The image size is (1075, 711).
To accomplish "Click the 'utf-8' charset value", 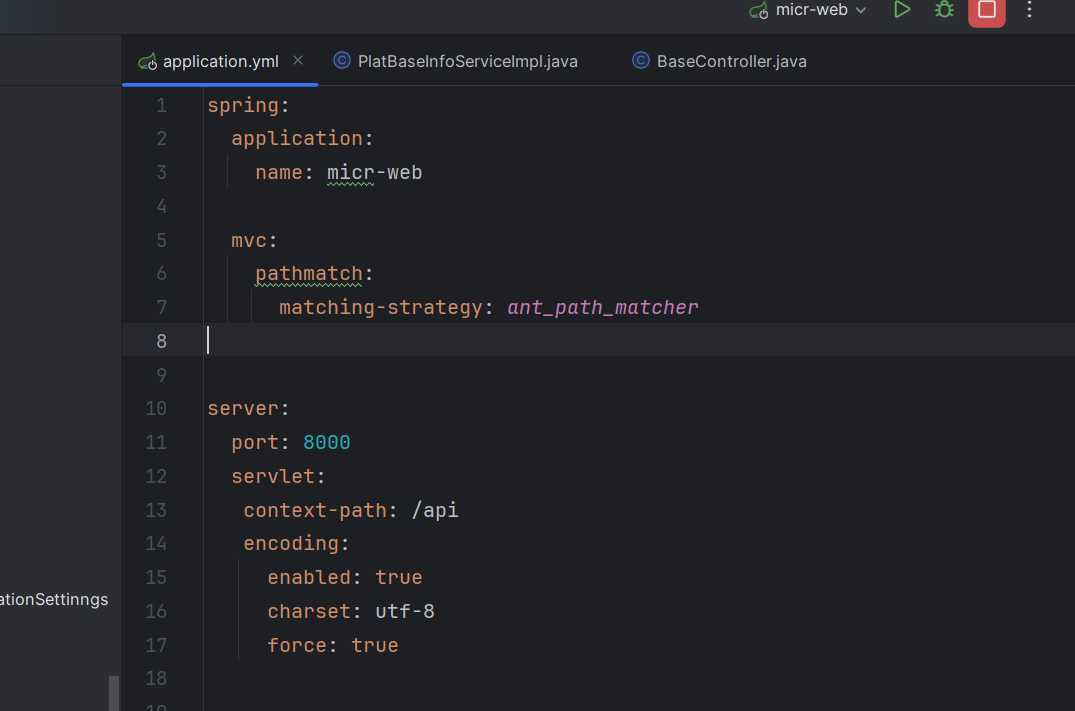I will 404,612.
